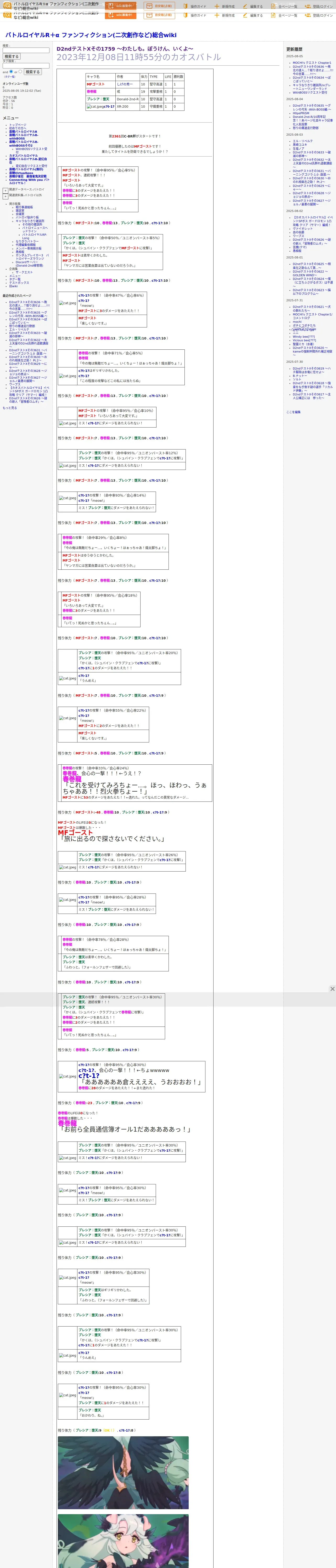Open 会議室 board link
336x1568 pixels.
pyautogui.click(x=20, y=214)
